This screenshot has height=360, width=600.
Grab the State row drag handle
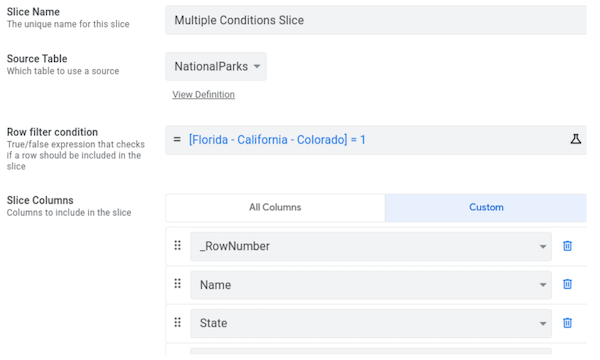(x=178, y=323)
